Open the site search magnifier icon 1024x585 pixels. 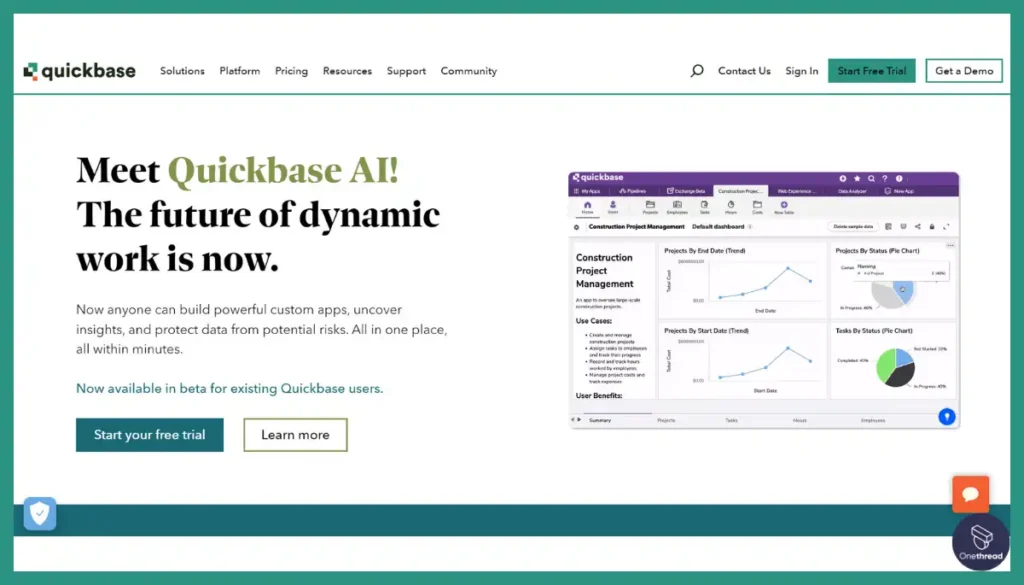coord(697,71)
